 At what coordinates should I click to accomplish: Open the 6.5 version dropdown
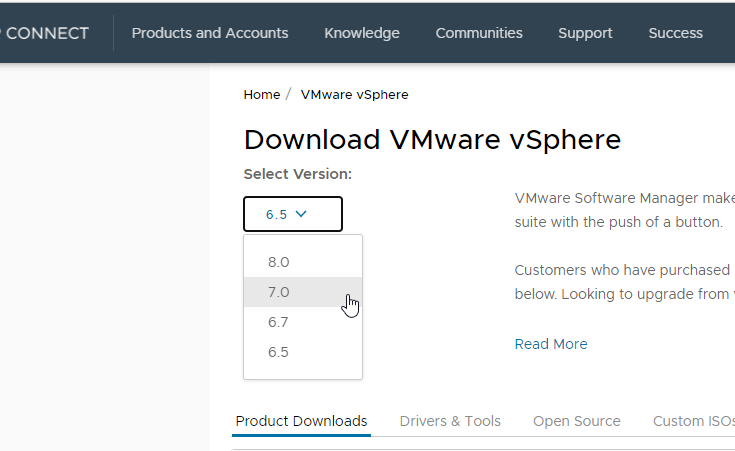(293, 214)
